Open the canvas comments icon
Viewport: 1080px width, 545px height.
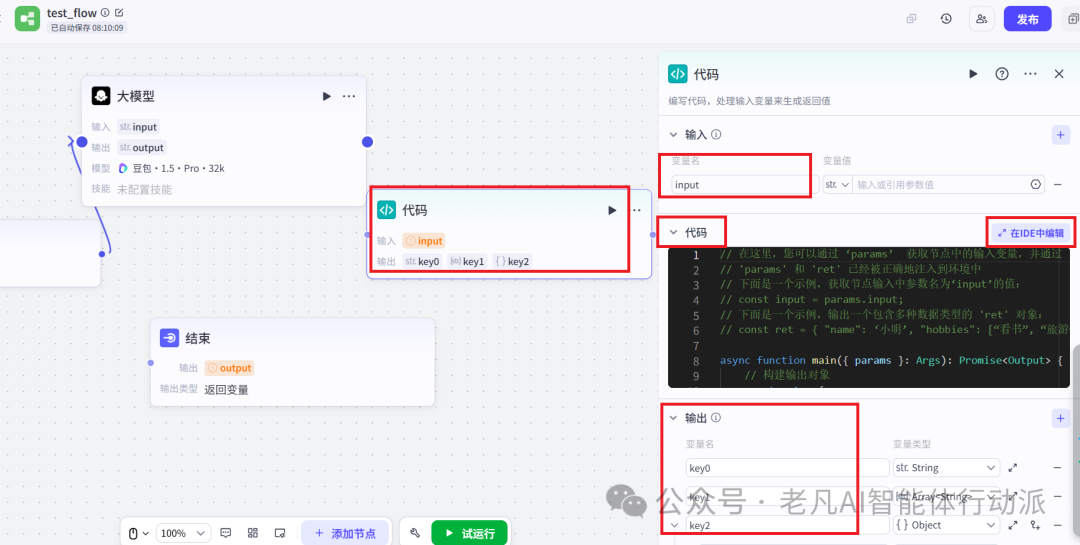click(225, 533)
